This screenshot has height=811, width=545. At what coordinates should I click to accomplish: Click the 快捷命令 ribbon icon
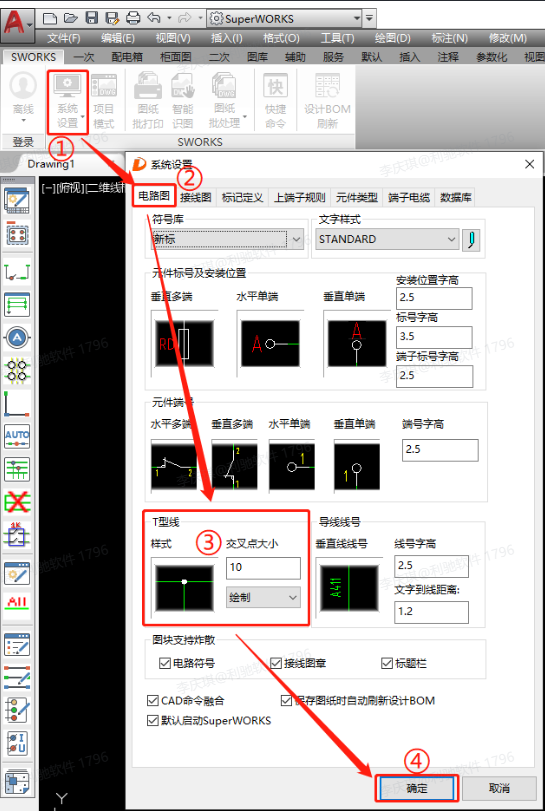point(275,86)
